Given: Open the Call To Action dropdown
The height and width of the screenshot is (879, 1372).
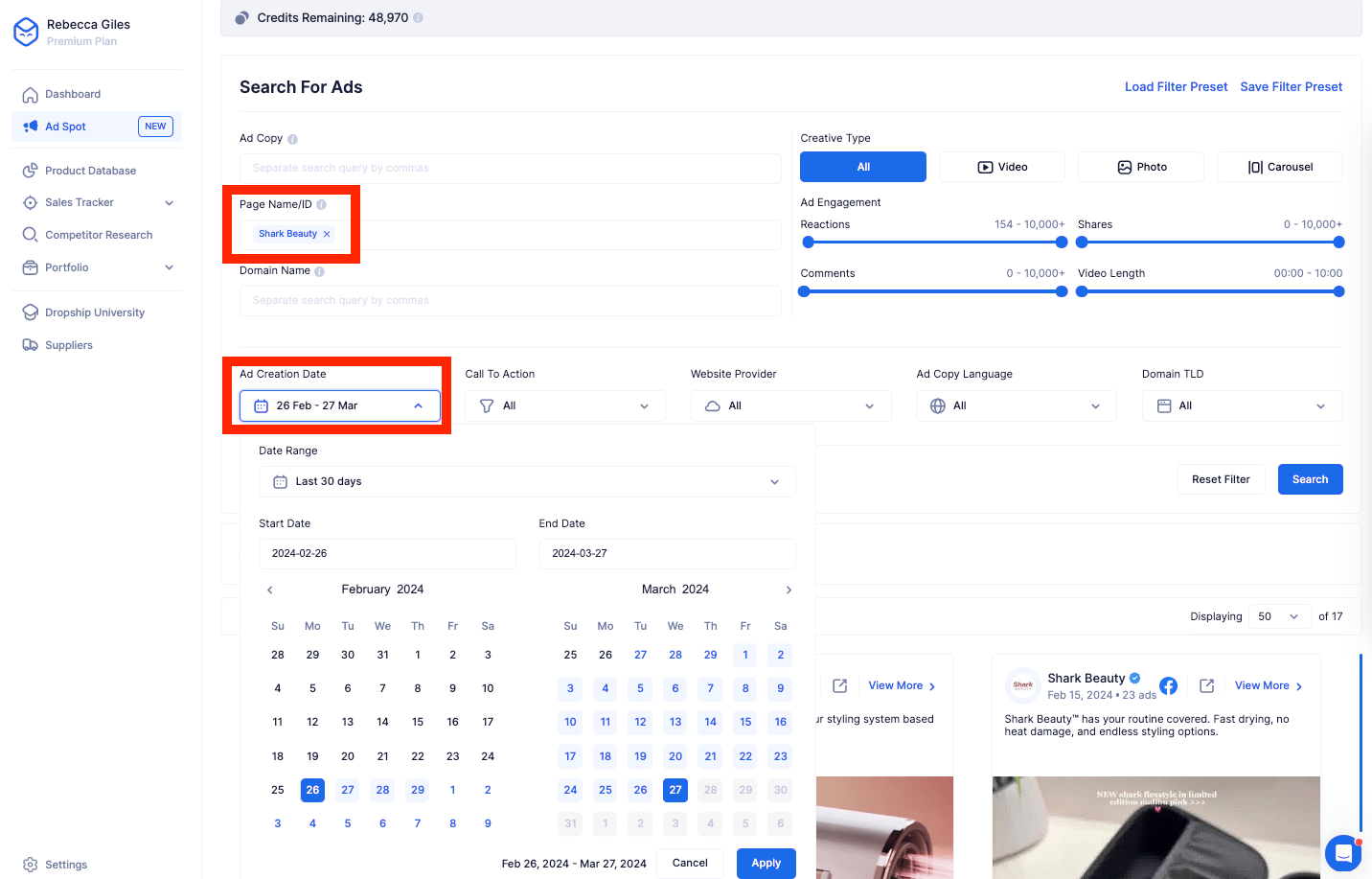Looking at the screenshot, I should coord(564,406).
